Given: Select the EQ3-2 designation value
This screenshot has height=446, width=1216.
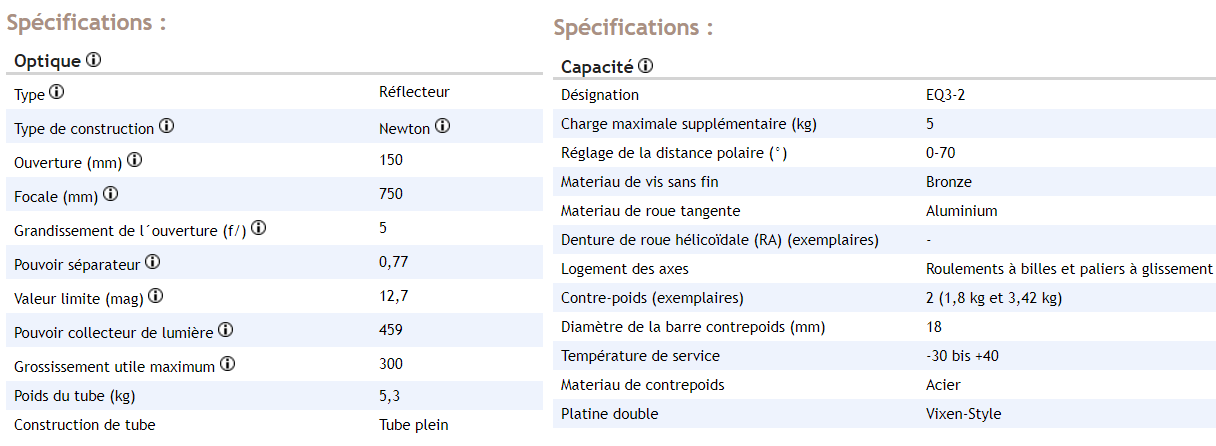Looking at the screenshot, I should (945, 95).
